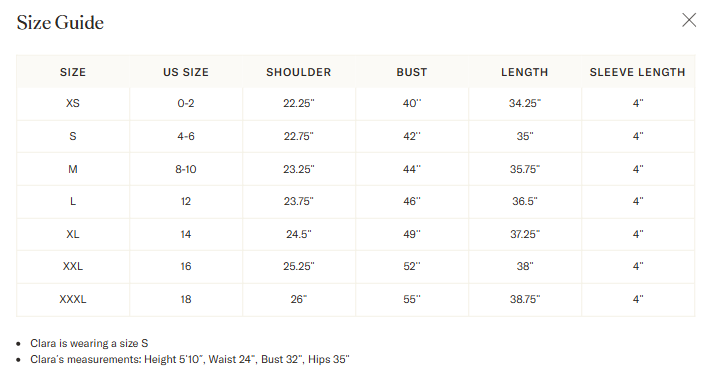Select the XXXL size row label

[73, 299]
